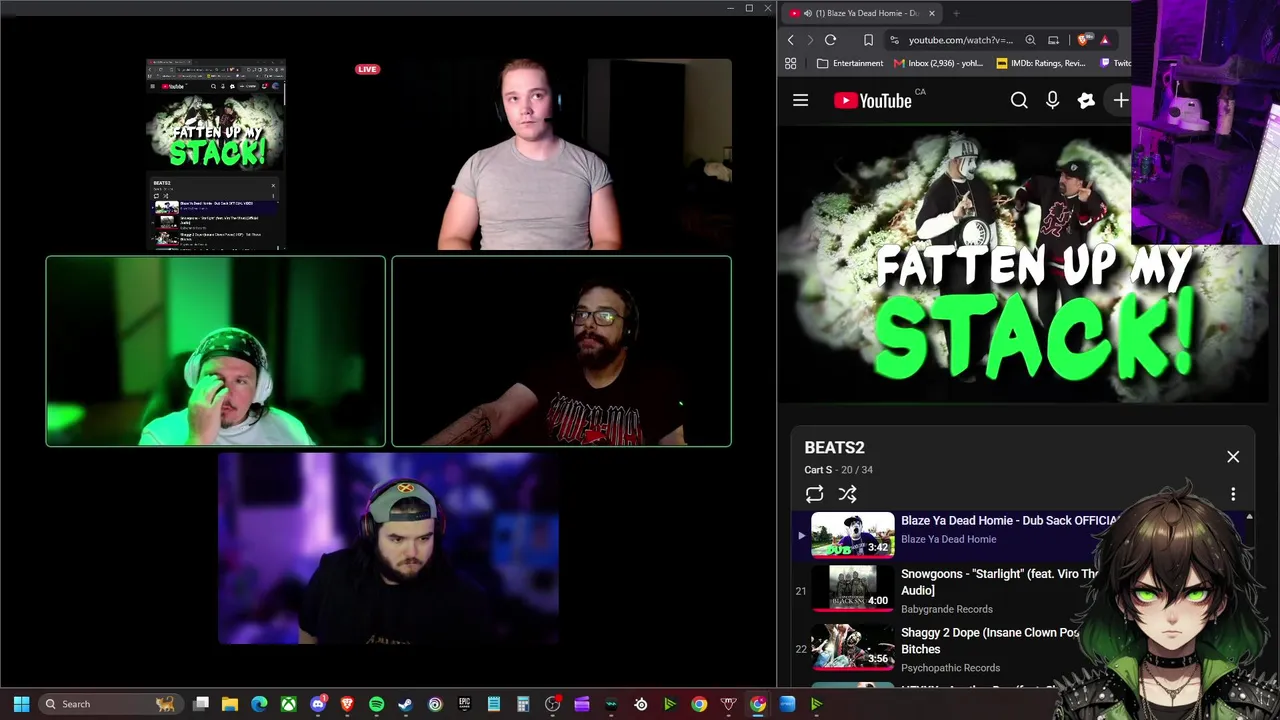Open Task View on the taskbar
Viewport: 1280px width, 720px height.
pos(201,704)
